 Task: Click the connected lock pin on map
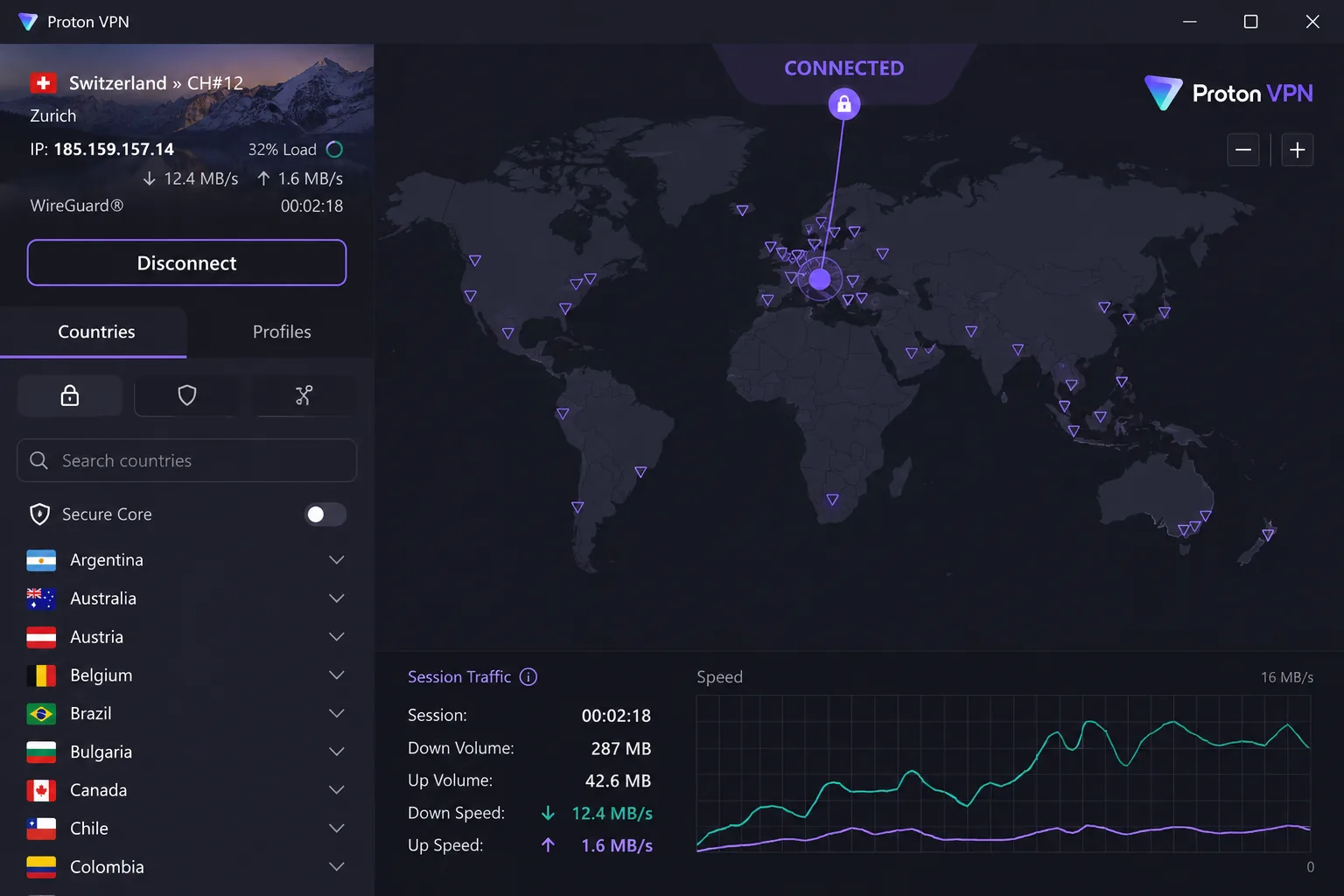pyautogui.click(x=844, y=105)
